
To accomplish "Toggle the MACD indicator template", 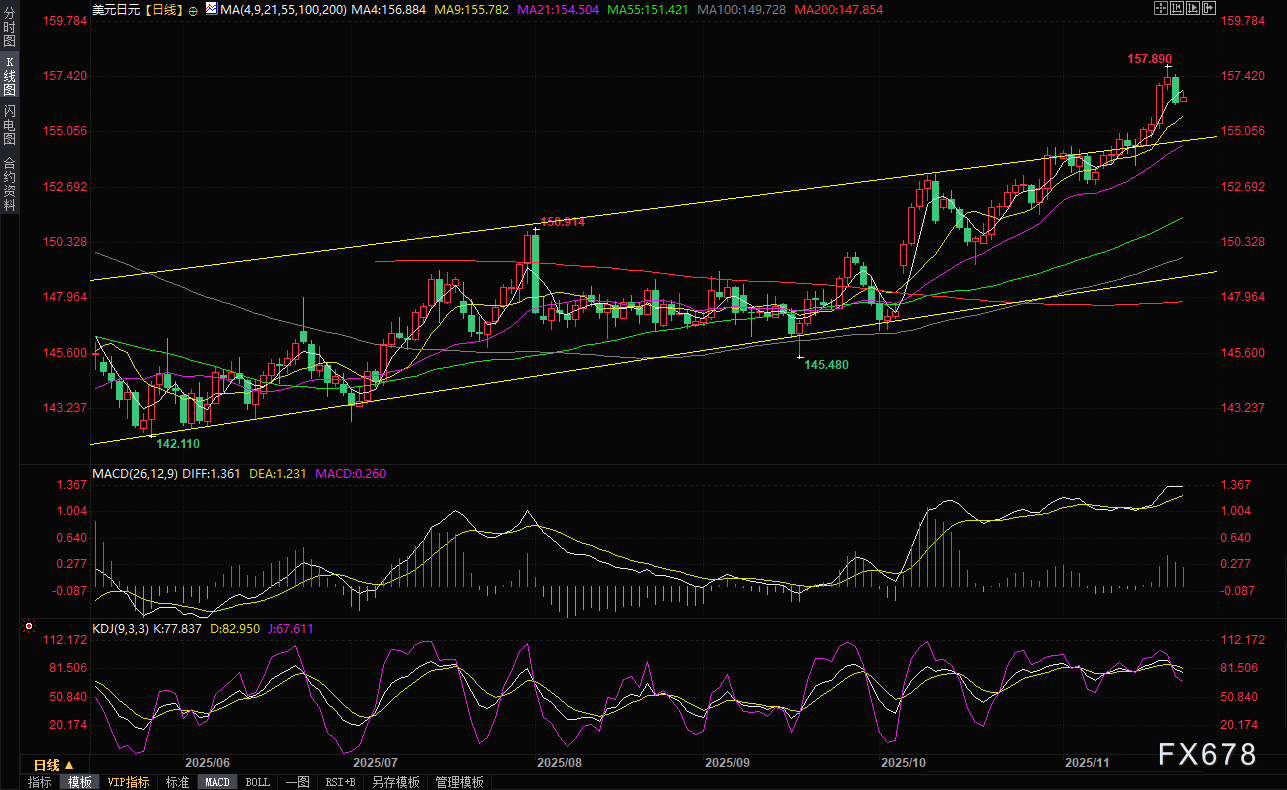I will point(217,782).
